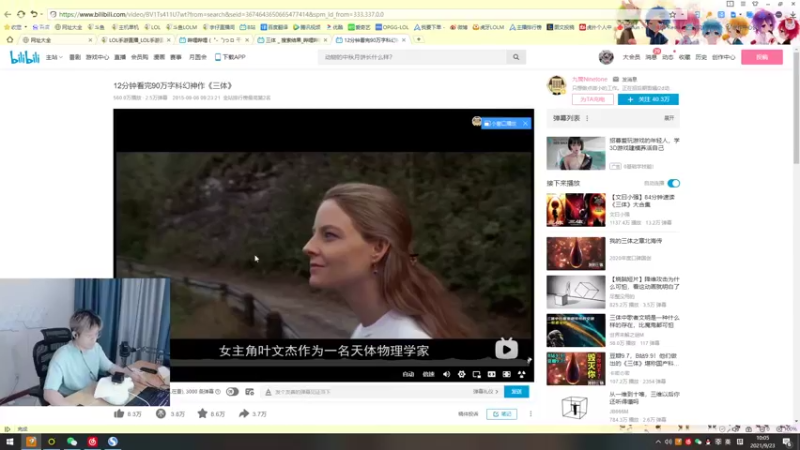Viewport: 800px width, 450px height.
Task: Click the browser home icon
Action: click(10, 39)
